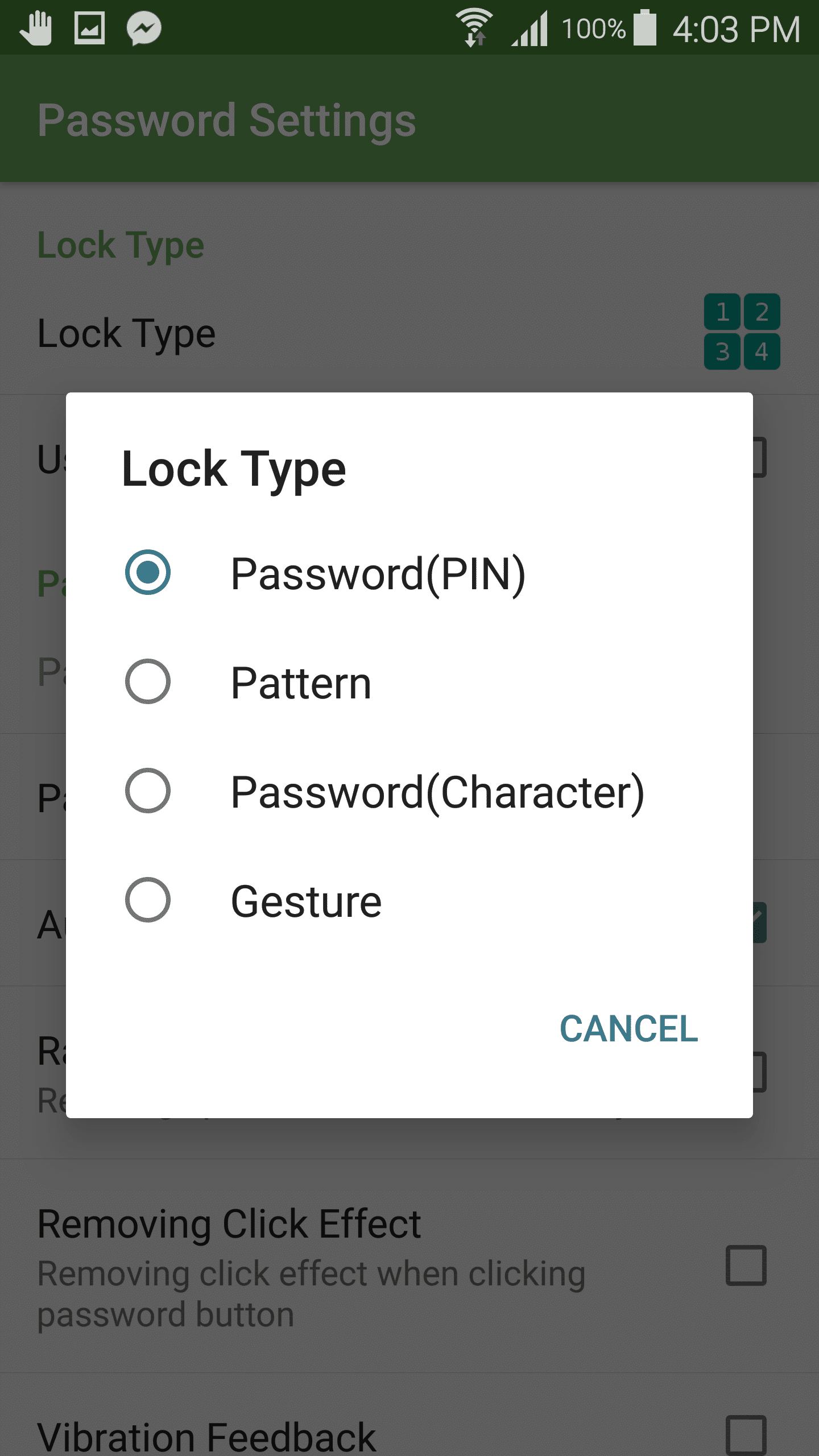This screenshot has height=1456, width=819.
Task: Select Password(Character) radio option
Action: (x=148, y=791)
